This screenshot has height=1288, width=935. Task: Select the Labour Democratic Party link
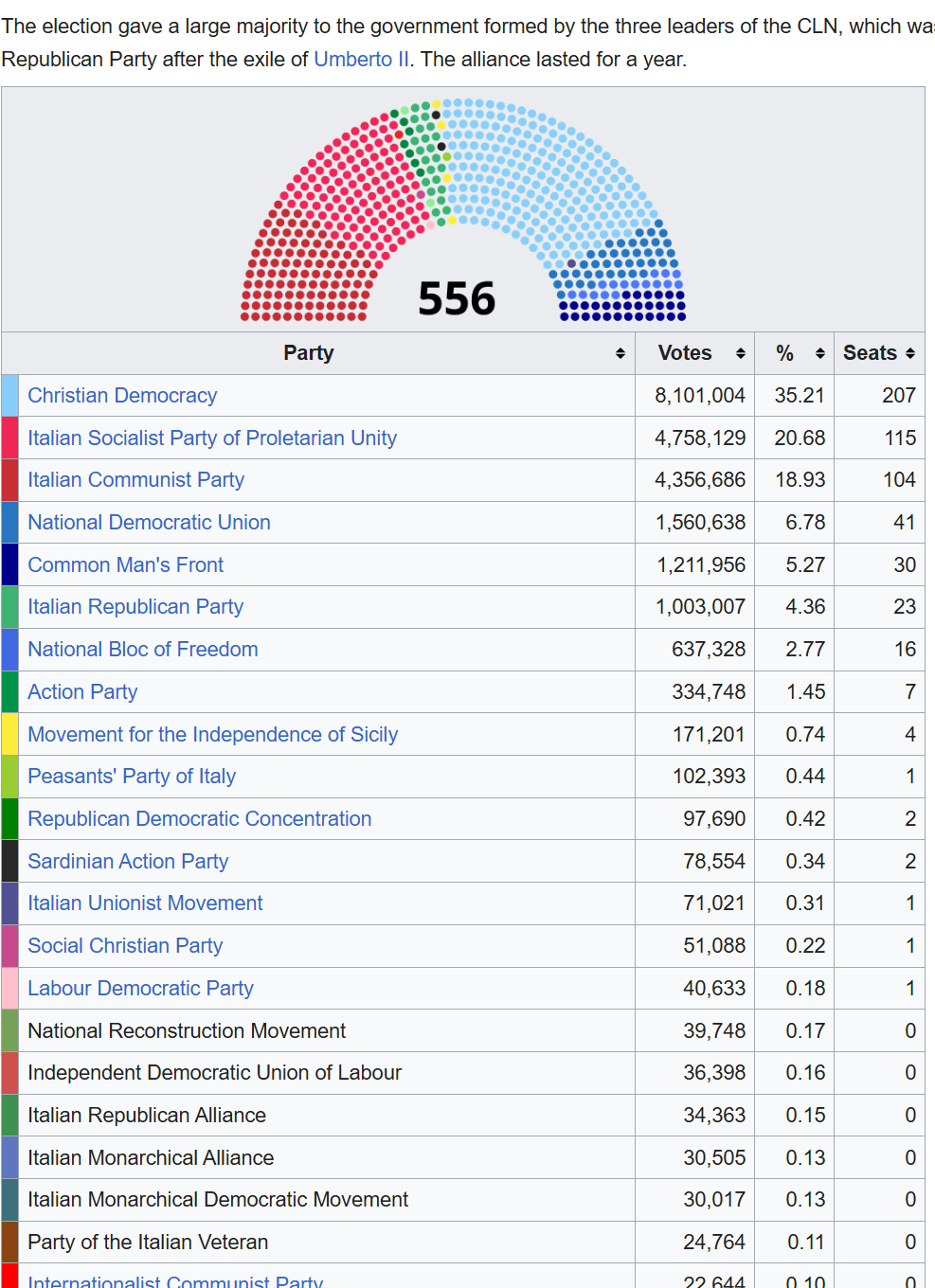click(x=140, y=989)
